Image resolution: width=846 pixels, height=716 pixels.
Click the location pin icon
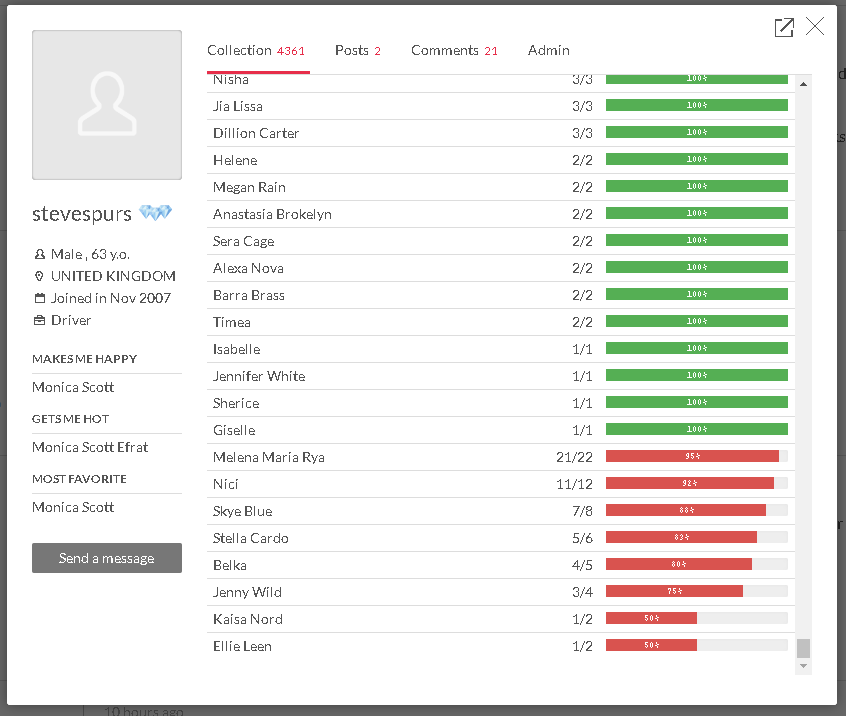40,277
